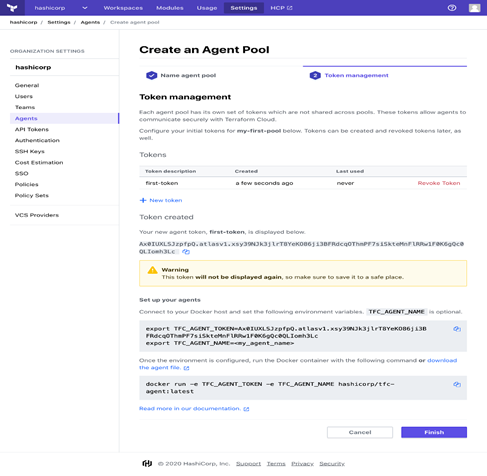
Task: Click the 'a few seconds ago' created cell
Action: click(x=264, y=183)
